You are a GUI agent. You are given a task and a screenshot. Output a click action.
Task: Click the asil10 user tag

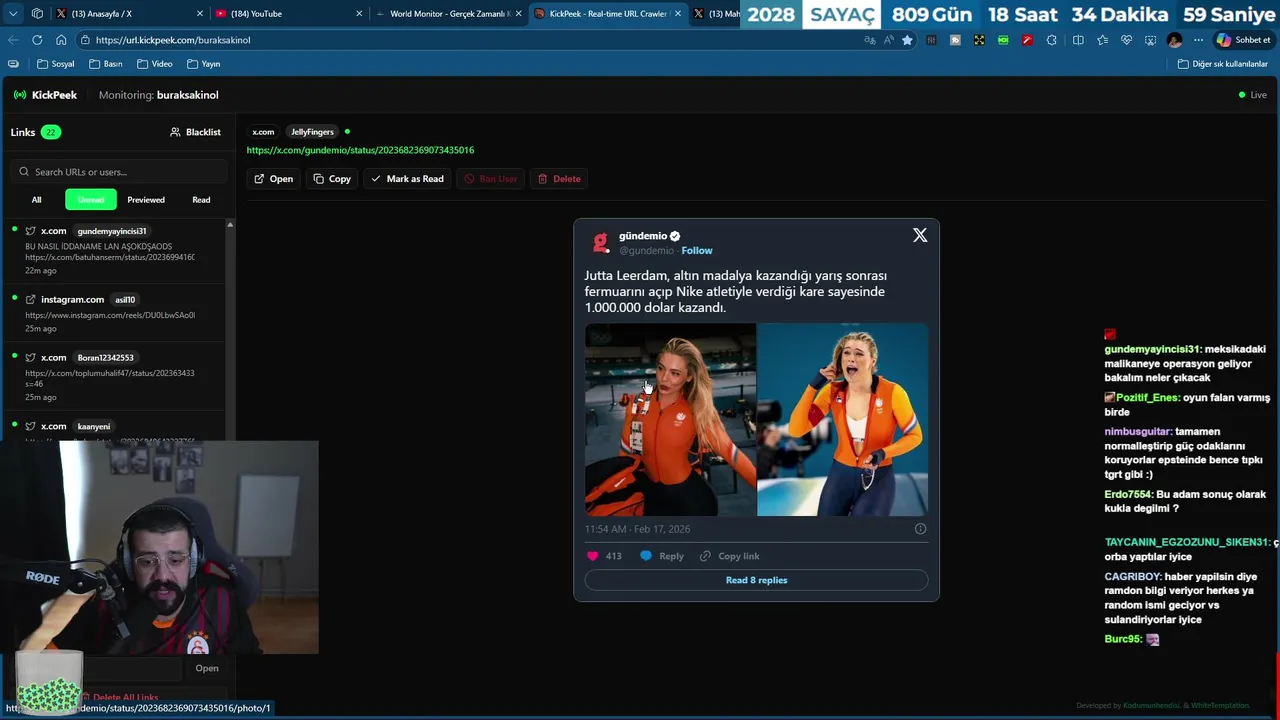pos(125,300)
